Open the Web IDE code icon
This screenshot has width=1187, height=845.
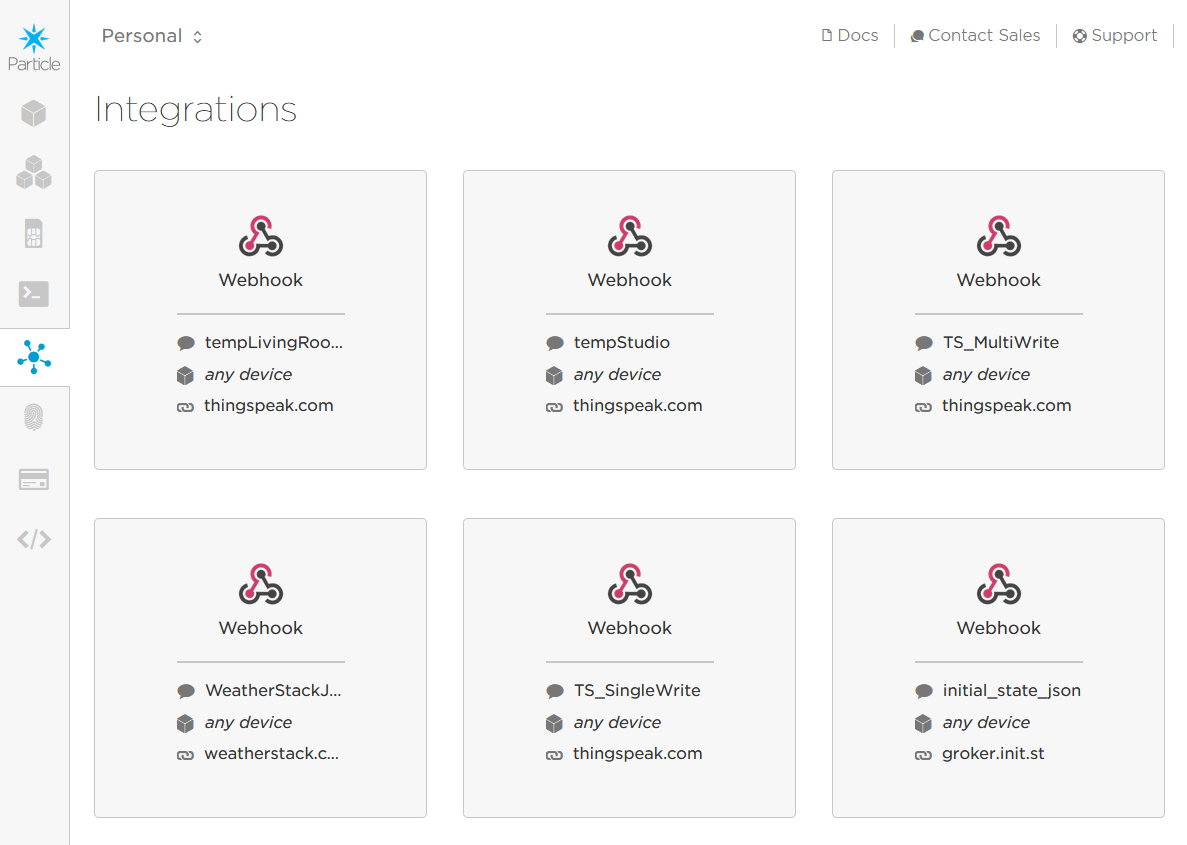pyautogui.click(x=34, y=539)
